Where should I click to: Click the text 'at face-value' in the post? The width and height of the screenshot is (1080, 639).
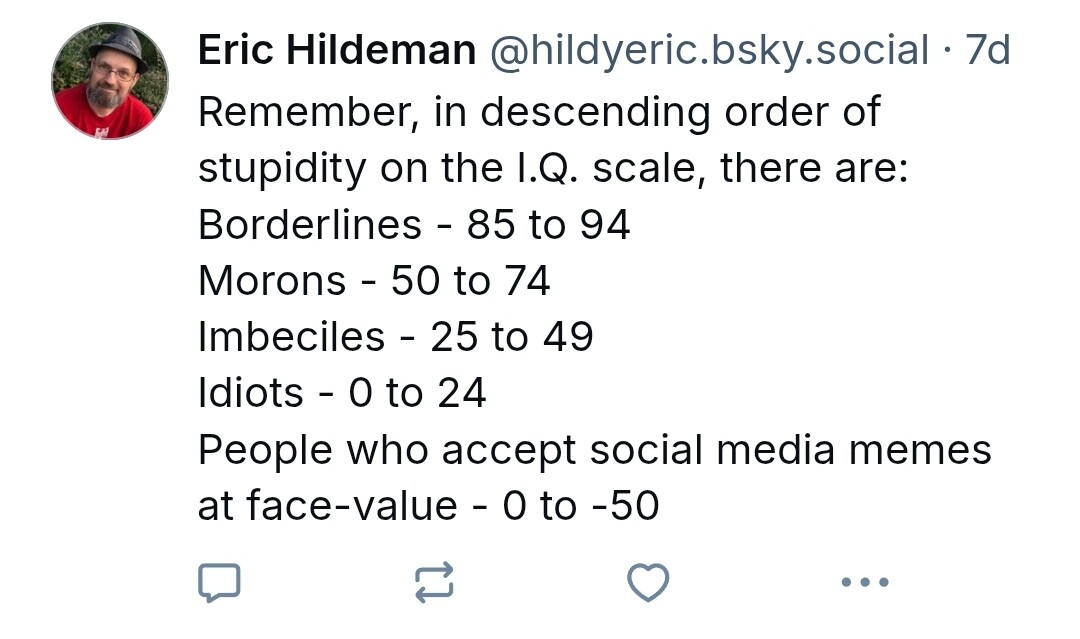coord(327,506)
